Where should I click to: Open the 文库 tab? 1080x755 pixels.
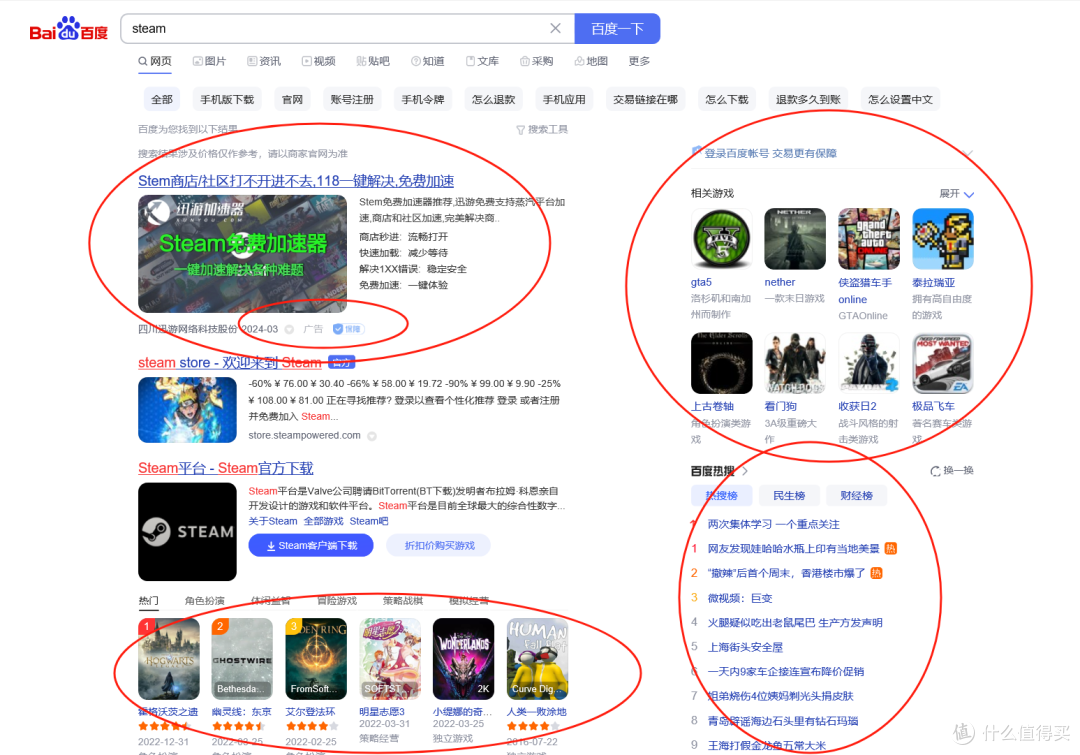[x=482, y=61]
